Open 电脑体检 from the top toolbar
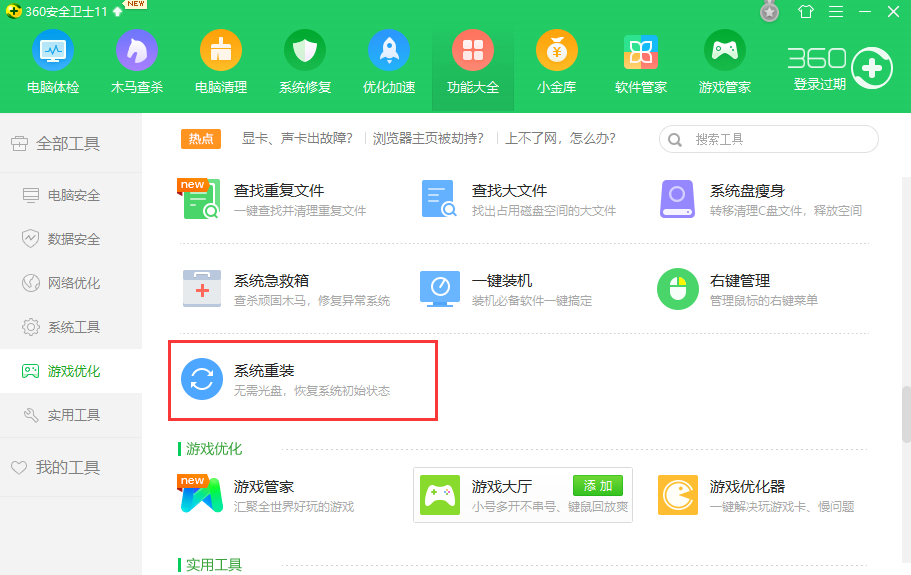 (53, 62)
